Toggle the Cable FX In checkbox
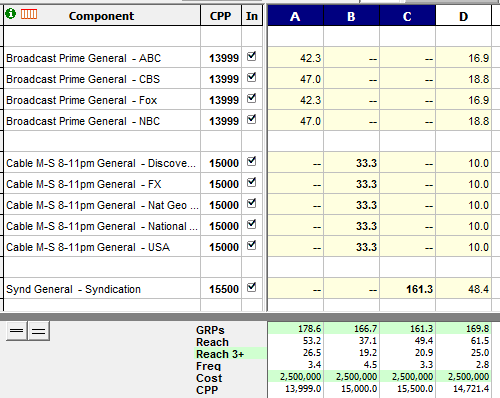Image resolution: width=500 pixels, height=398 pixels. coord(252,182)
